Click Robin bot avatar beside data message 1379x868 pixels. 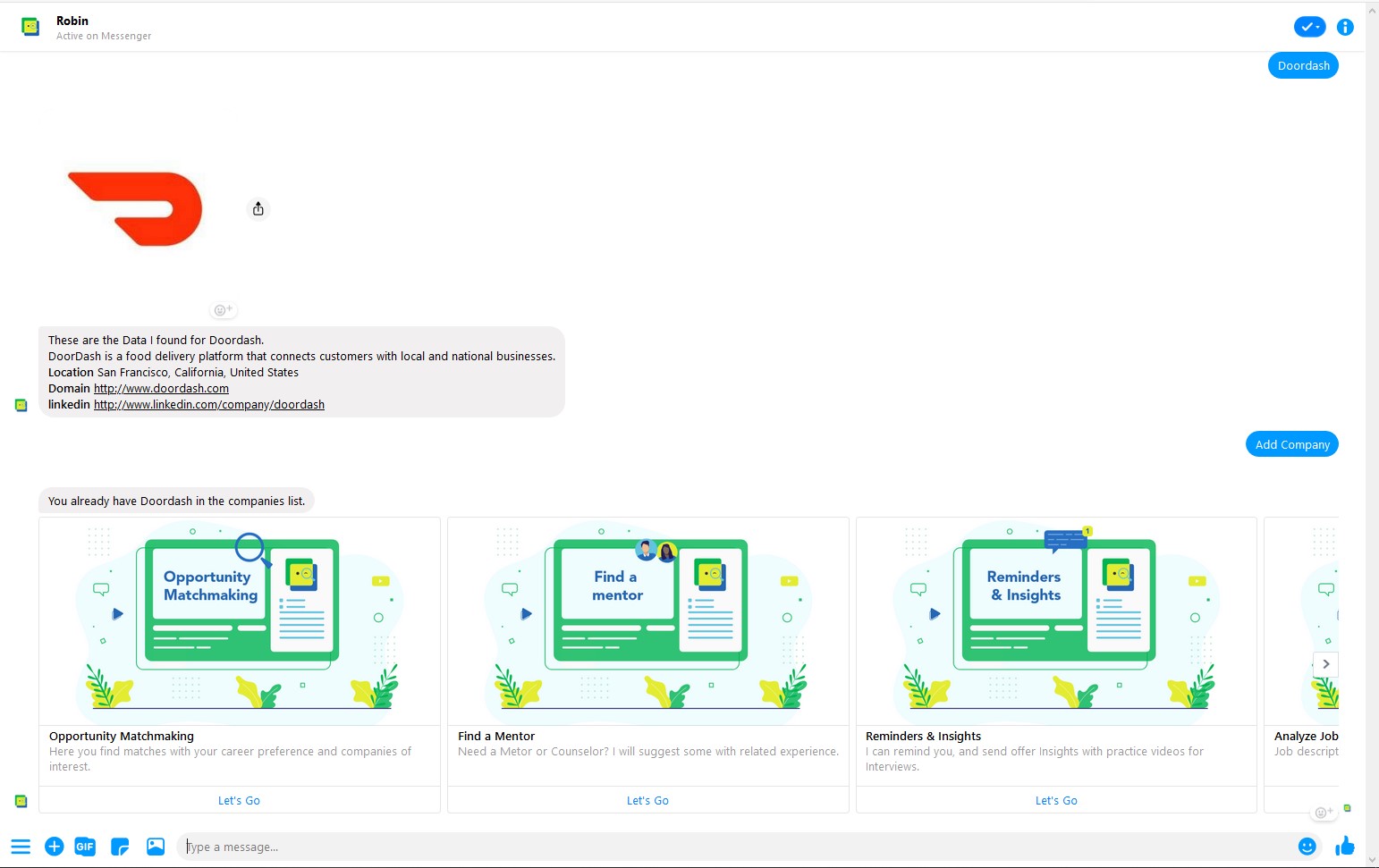21,406
